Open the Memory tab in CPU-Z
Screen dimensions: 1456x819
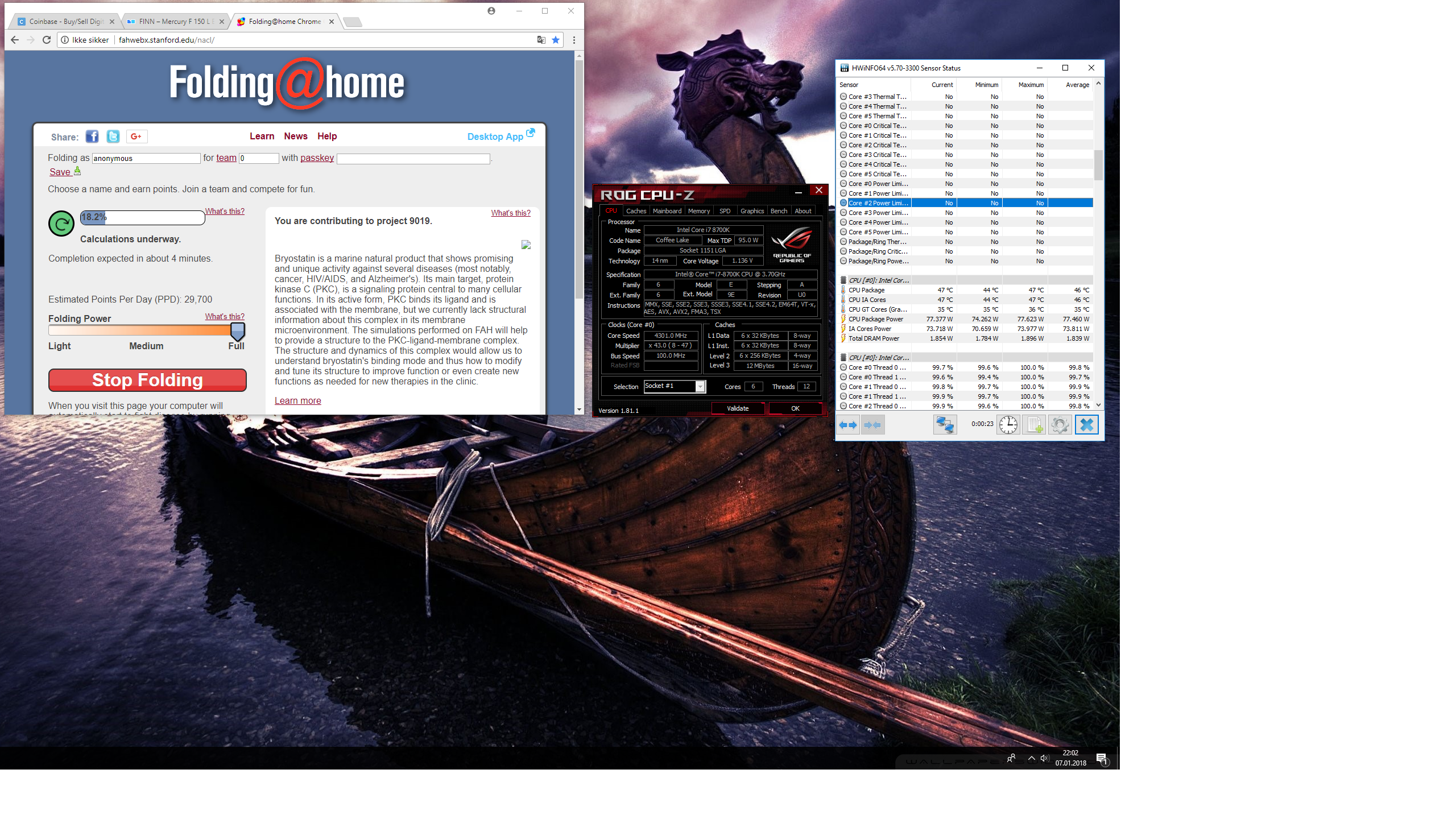click(x=698, y=211)
